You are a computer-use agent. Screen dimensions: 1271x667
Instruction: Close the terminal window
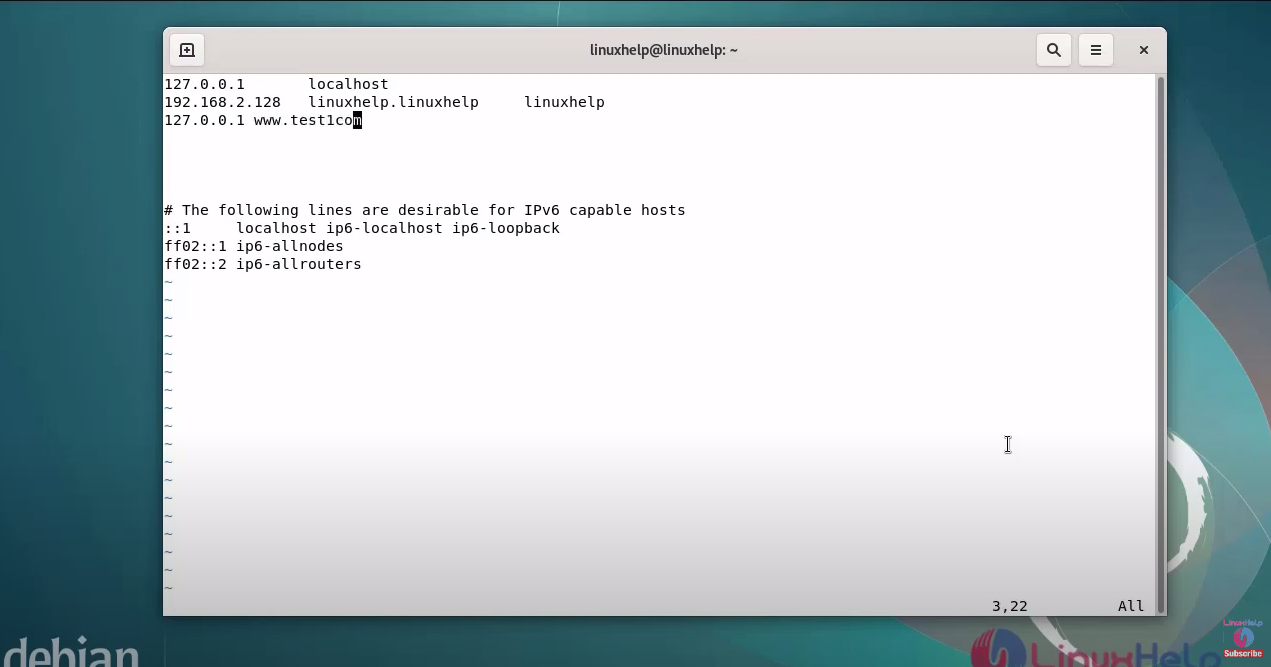pos(1143,50)
